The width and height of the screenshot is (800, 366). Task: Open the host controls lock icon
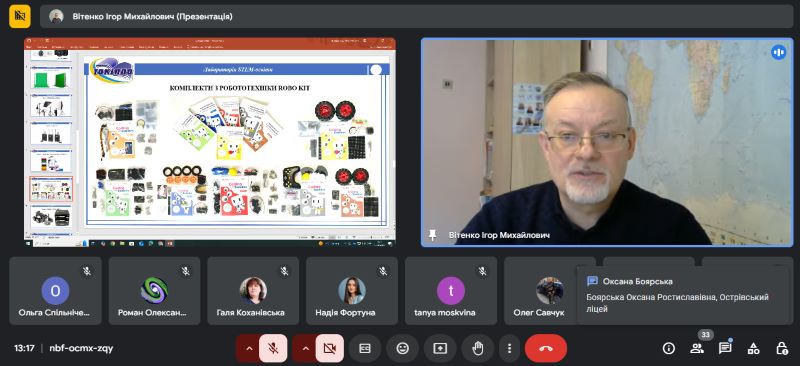pos(782,348)
